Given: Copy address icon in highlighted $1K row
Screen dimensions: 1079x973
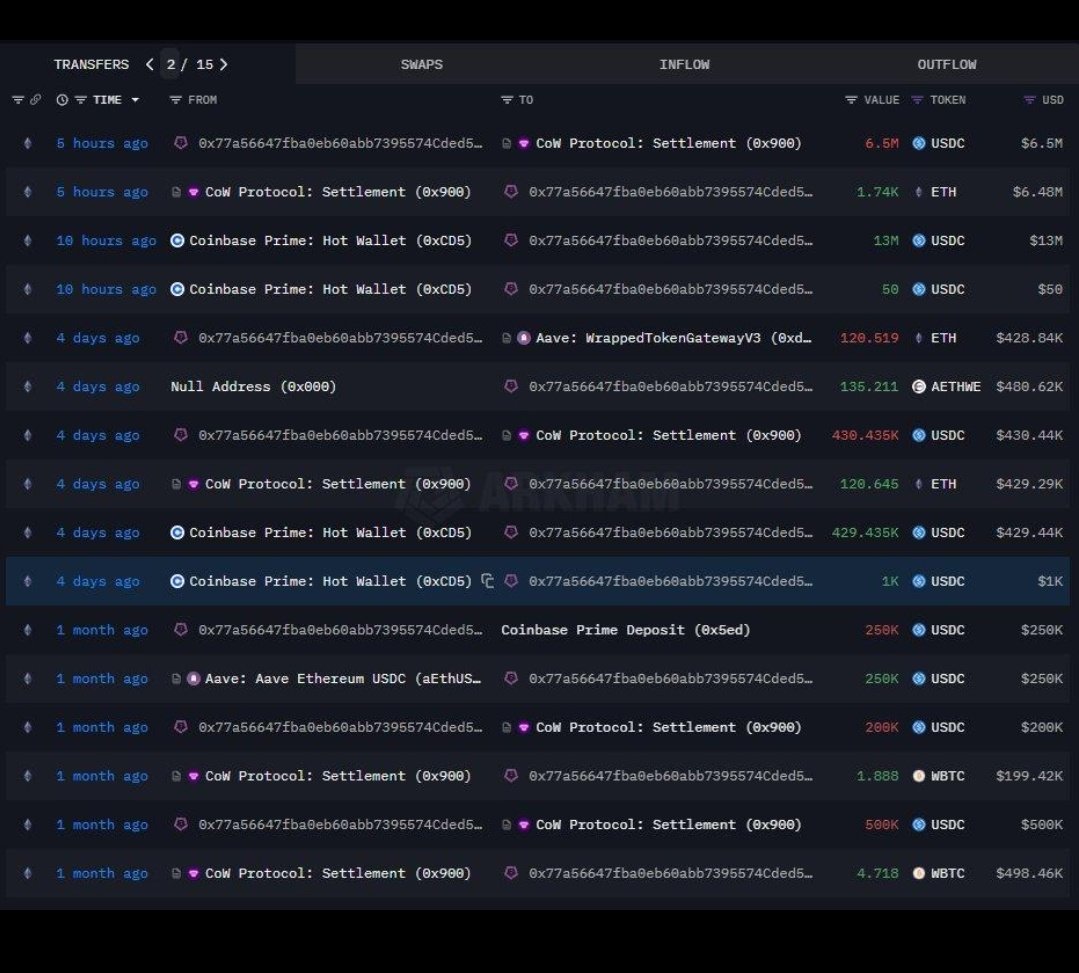Looking at the screenshot, I should (487, 581).
